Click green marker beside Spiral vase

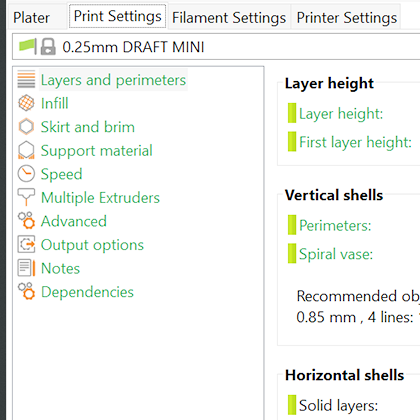(292, 253)
